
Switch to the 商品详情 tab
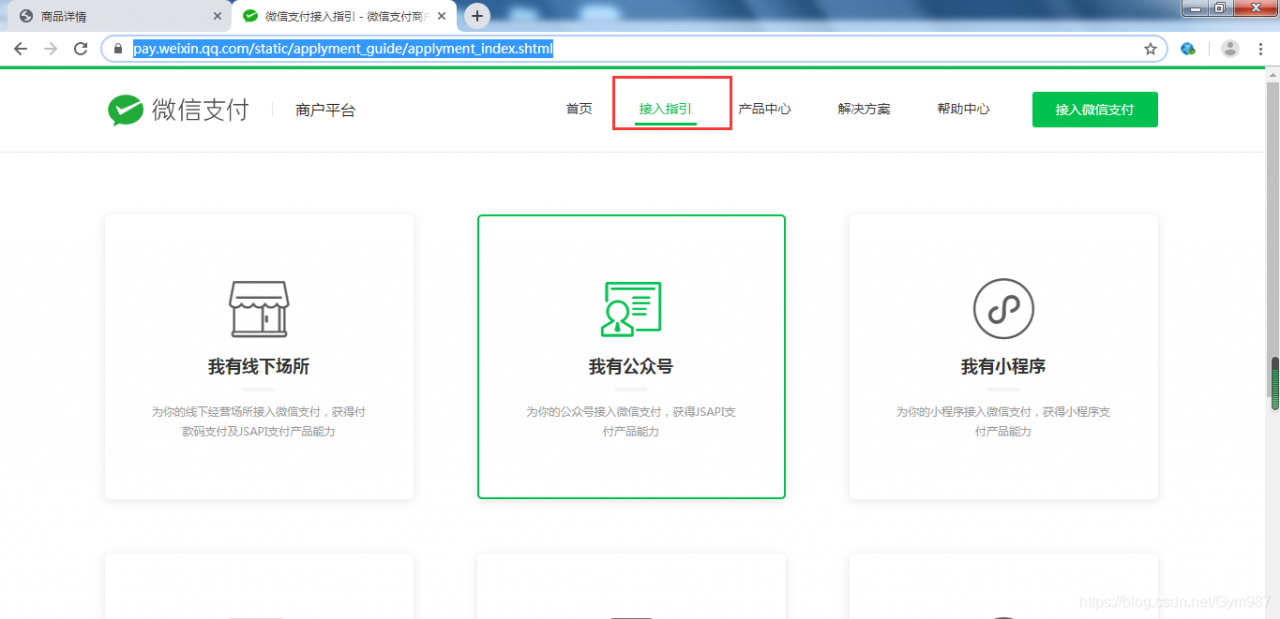[120, 16]
